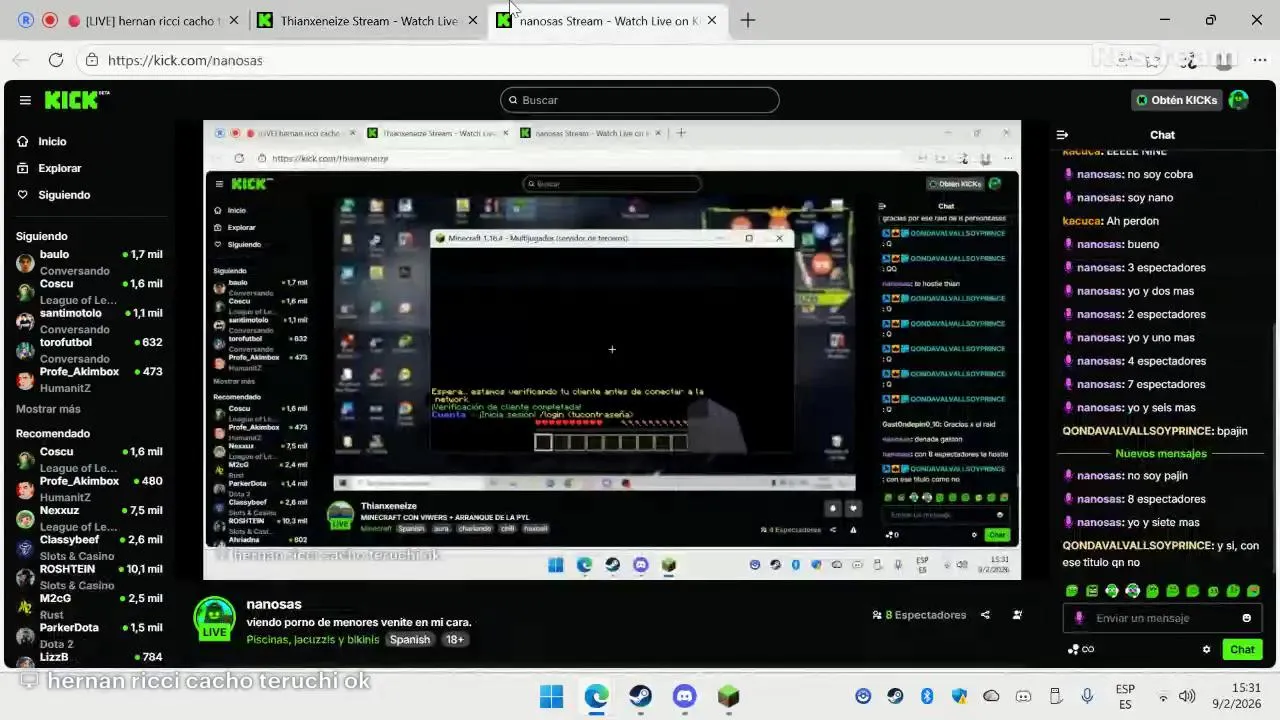Open a new browser tab
1280x720 pixels.
(748, 20)
